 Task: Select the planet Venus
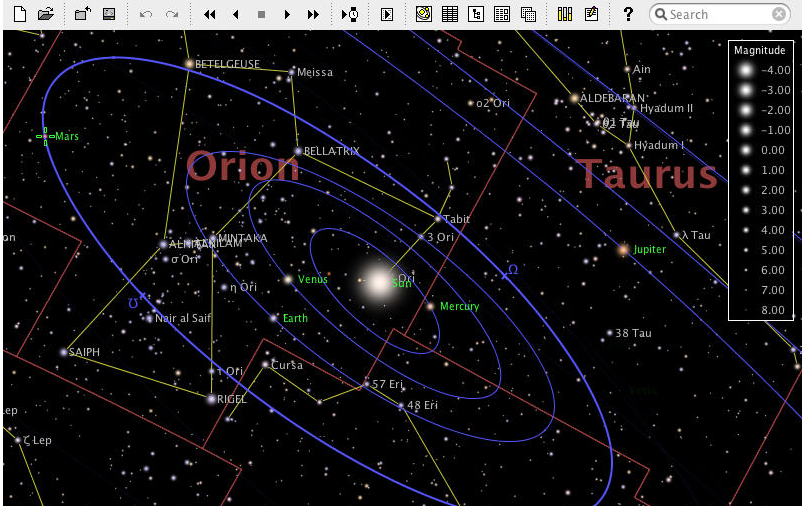pyautogui.click(x=288, y=279)
